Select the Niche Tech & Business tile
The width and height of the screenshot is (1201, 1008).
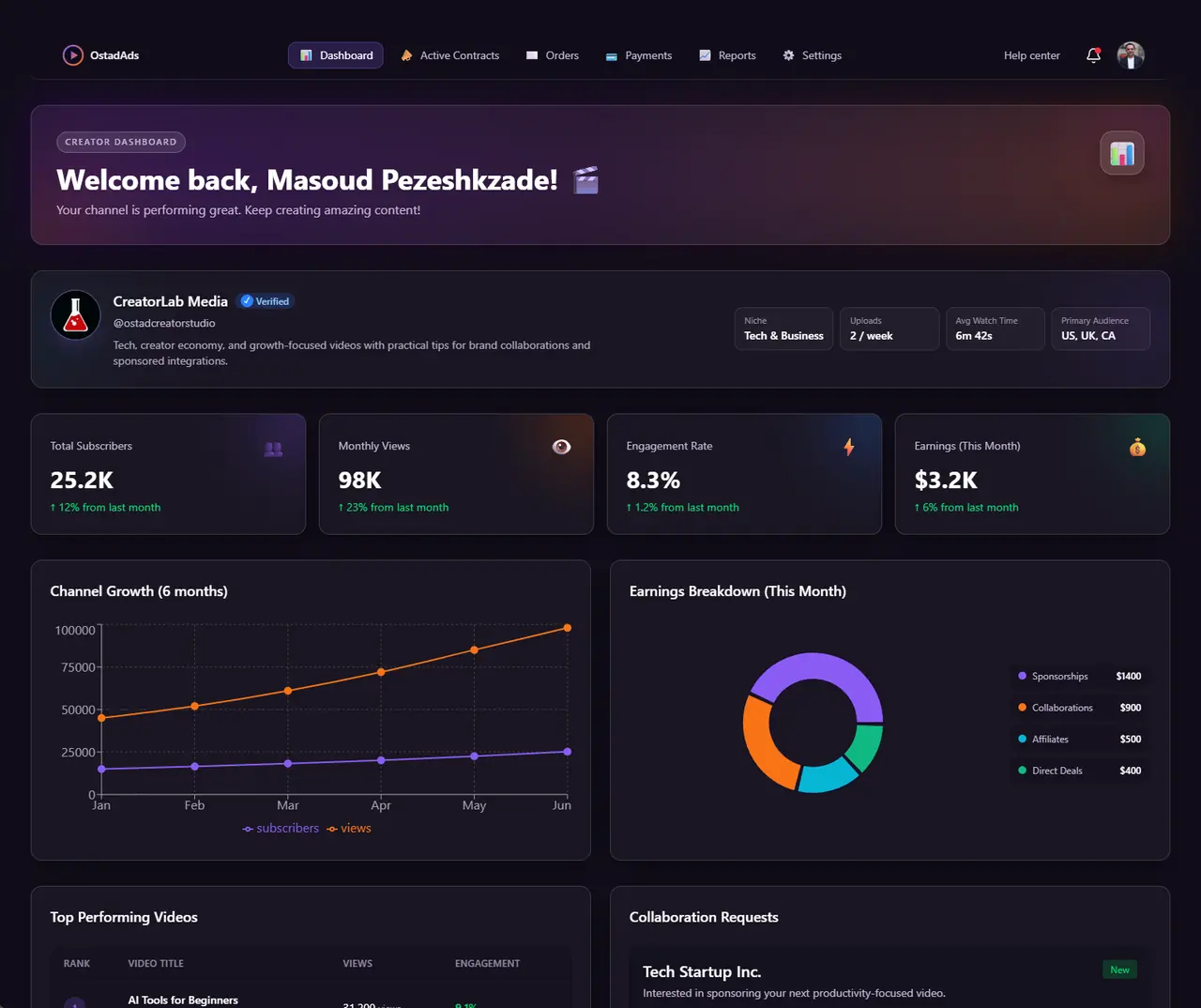click(x=783, y=328)
